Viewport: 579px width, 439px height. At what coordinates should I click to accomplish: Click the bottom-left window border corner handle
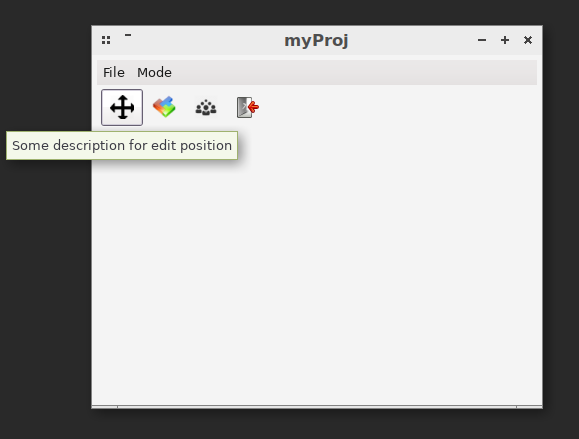105,407
